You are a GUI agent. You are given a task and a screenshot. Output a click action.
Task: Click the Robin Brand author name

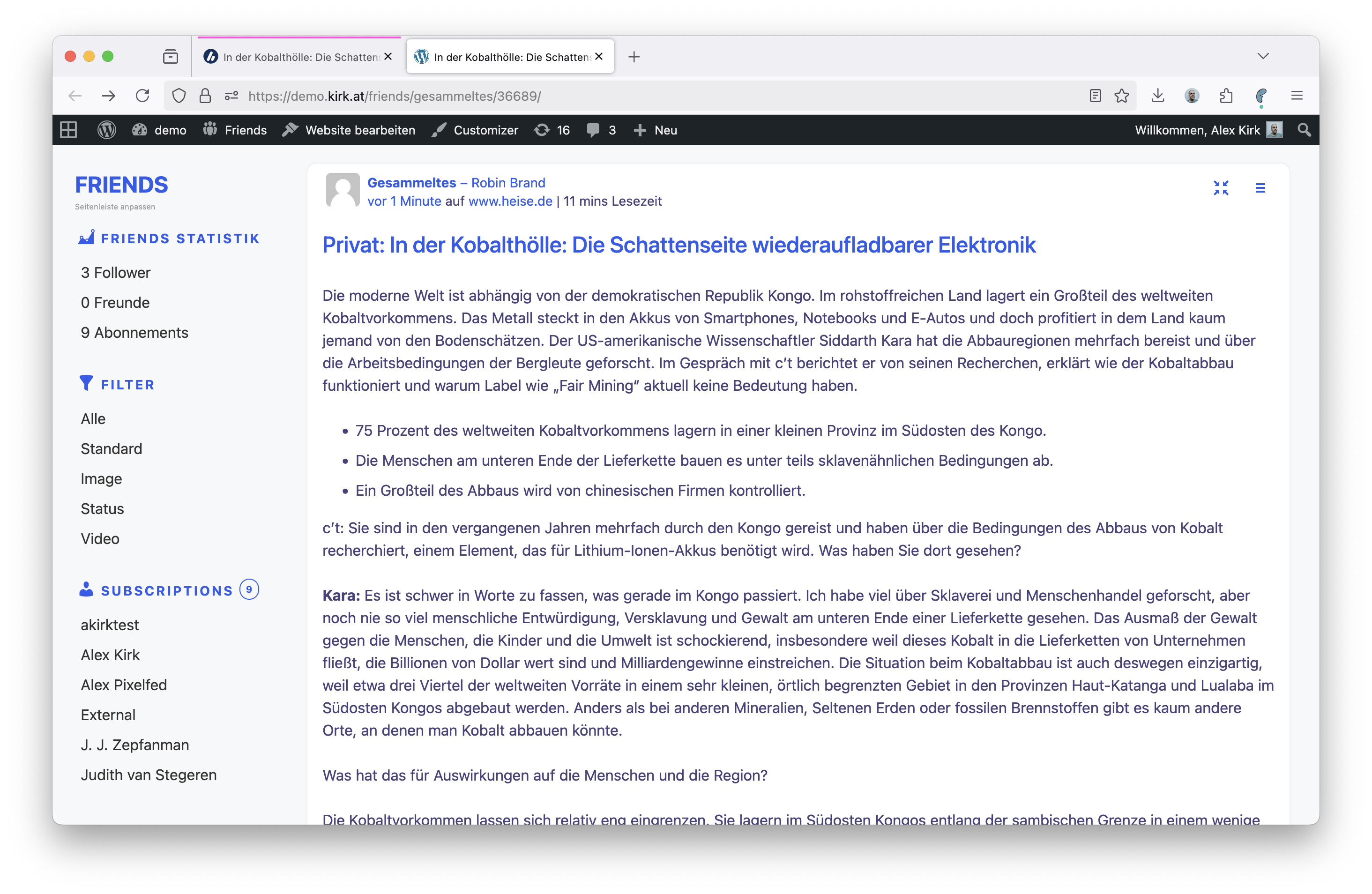[508, 183]
